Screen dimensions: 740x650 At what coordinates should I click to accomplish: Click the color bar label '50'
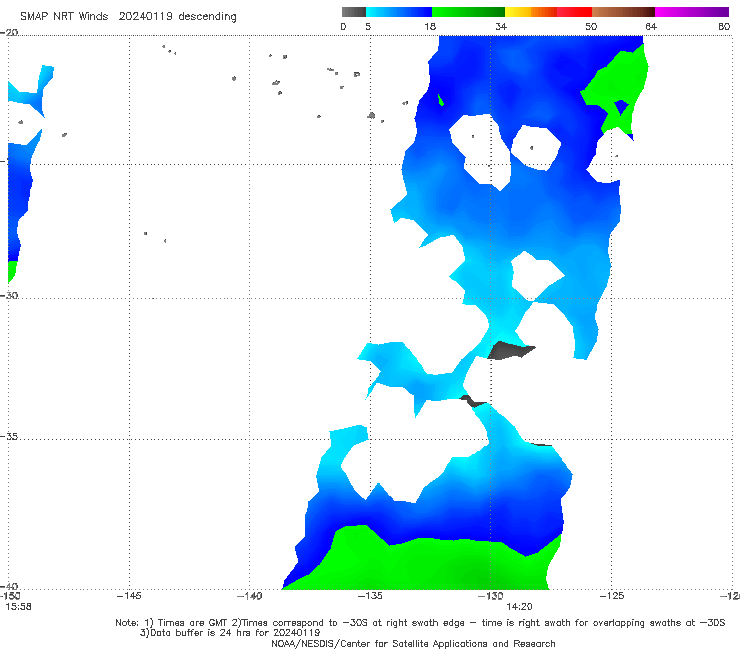(x=591, y=26)
